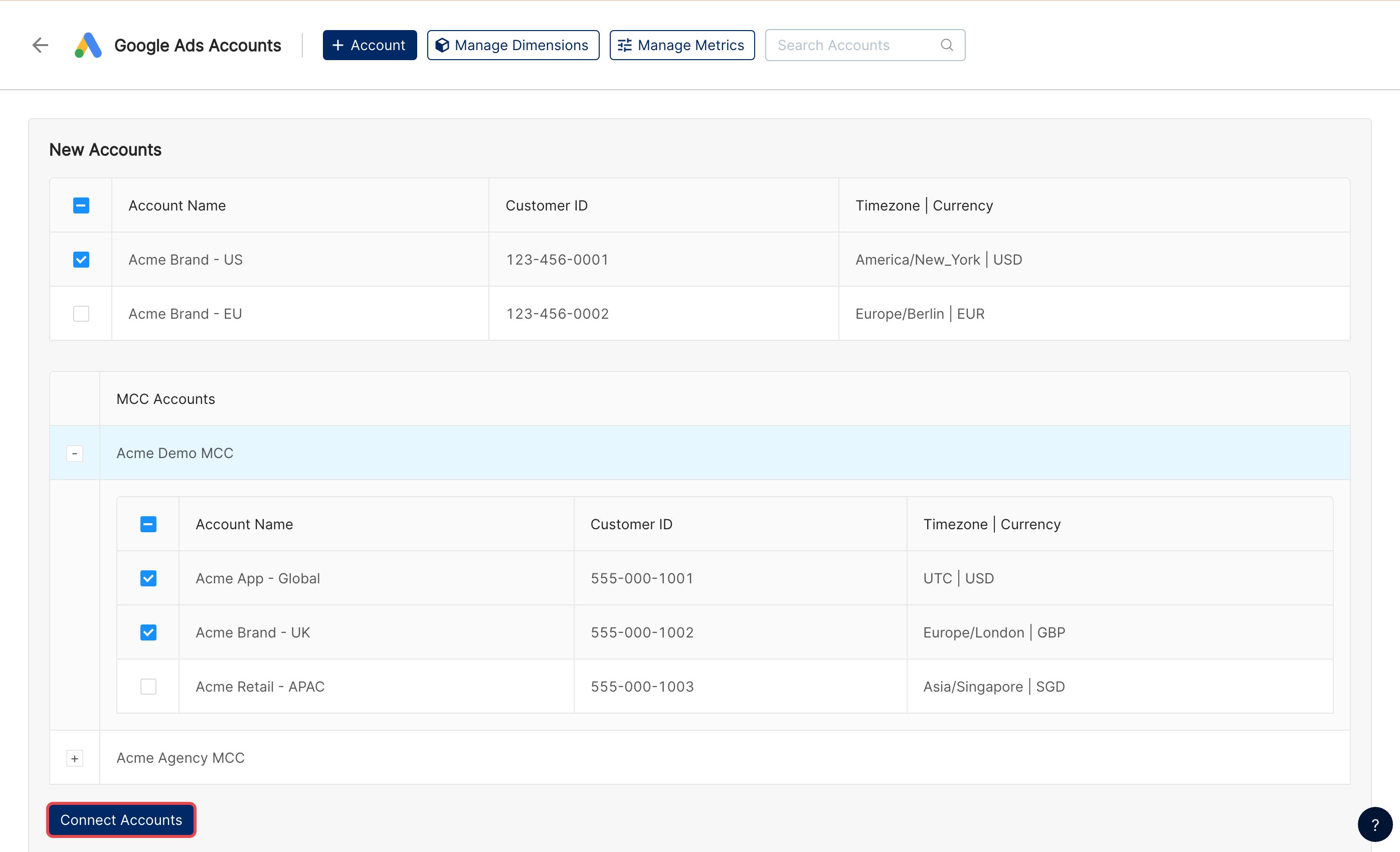1400x852 pixels.
Task: Click Acme Brand - UK account name
Action: click(x=253, y=632)
